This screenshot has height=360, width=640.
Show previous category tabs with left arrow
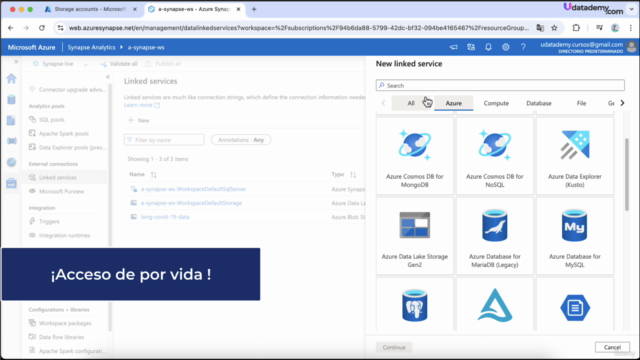coord(383,103)
